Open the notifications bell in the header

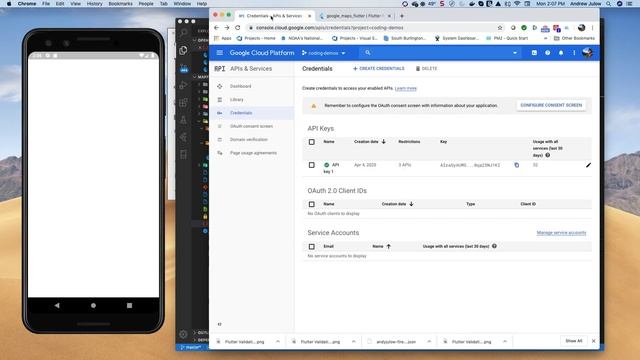point(561,53)
